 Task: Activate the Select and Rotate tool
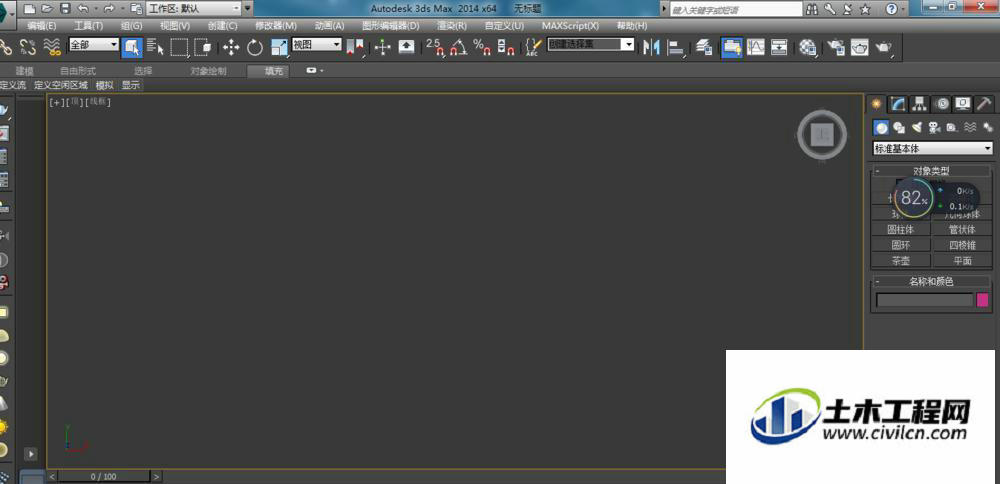tap(255, 47)
